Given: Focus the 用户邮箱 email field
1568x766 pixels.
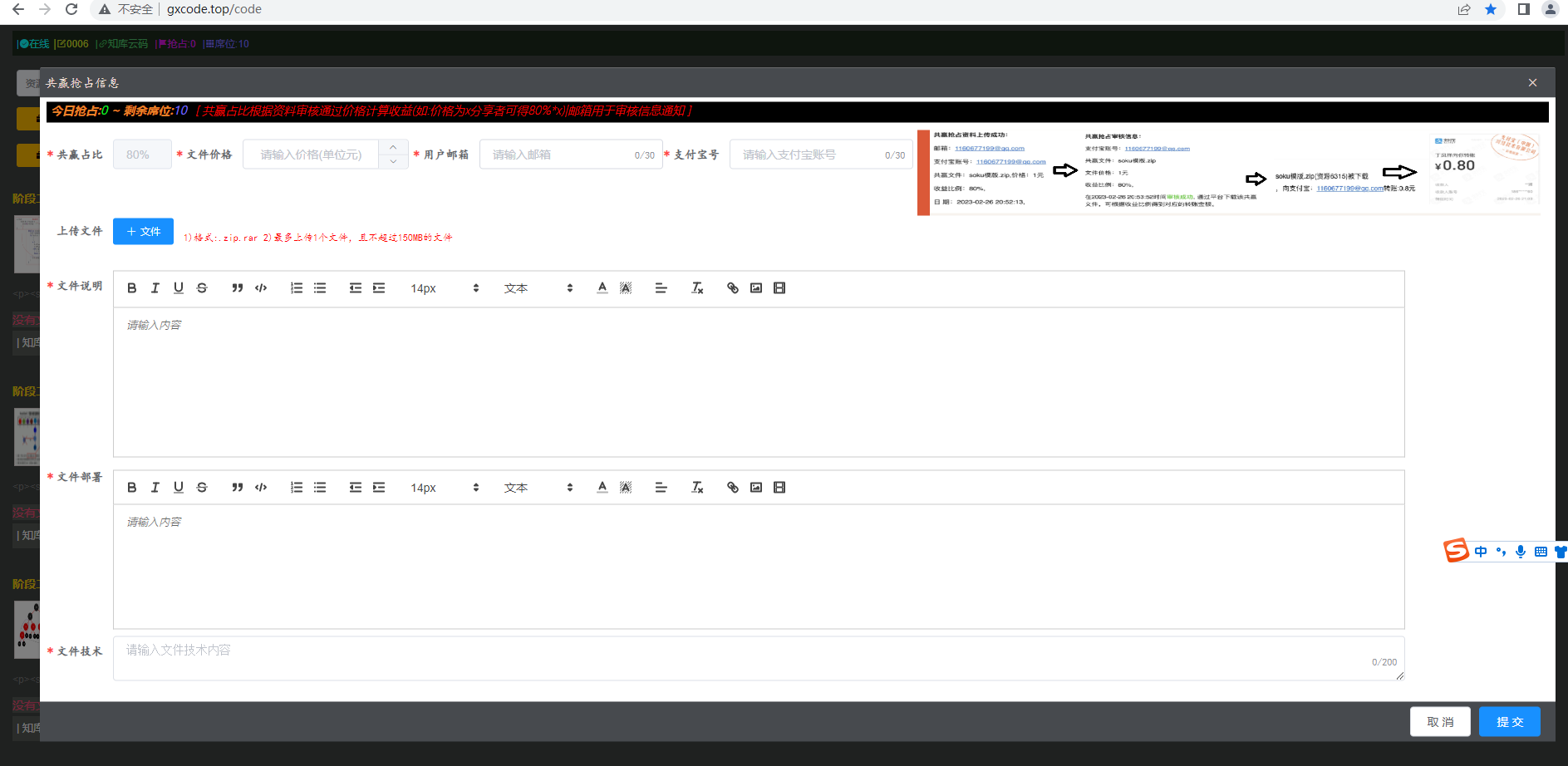Looking at the screenshot, I should pos(571,155).
